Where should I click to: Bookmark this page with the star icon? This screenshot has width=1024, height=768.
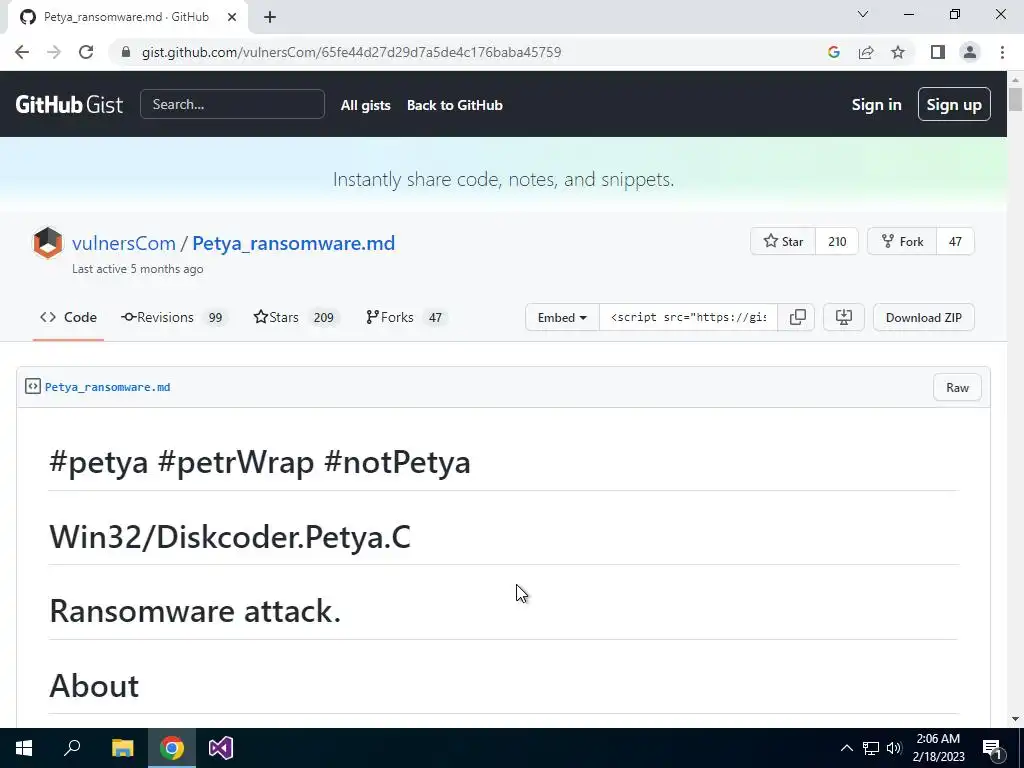[x=898, y=52]
